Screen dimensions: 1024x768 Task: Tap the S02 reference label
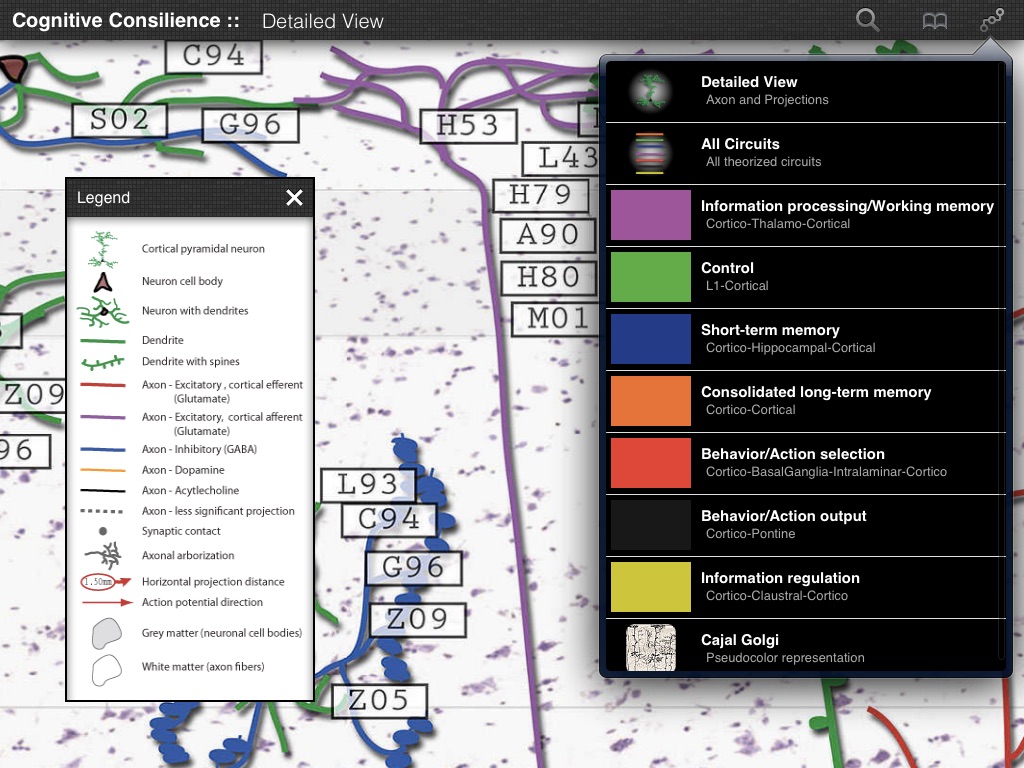pyautogui.click(x=119, y=120)
